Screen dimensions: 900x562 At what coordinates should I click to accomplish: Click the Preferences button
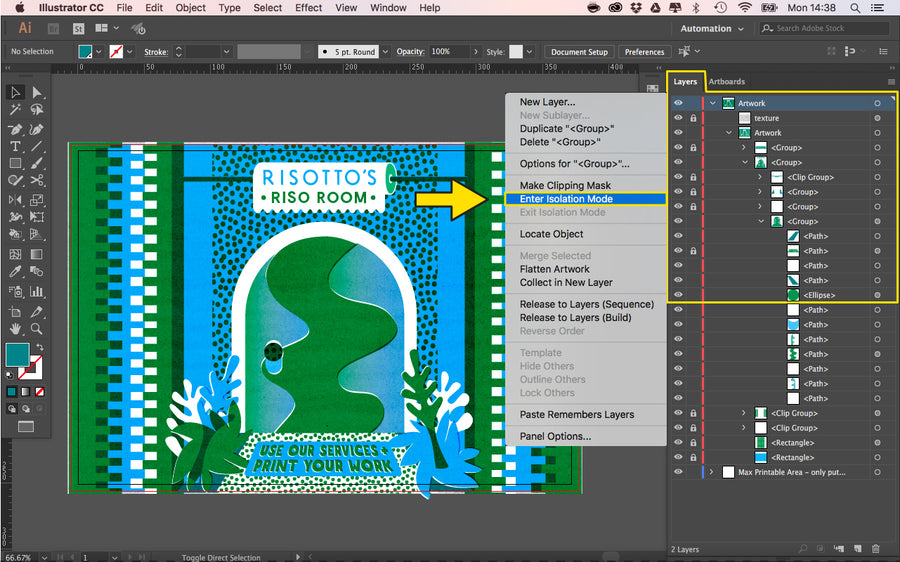[644, 52]
